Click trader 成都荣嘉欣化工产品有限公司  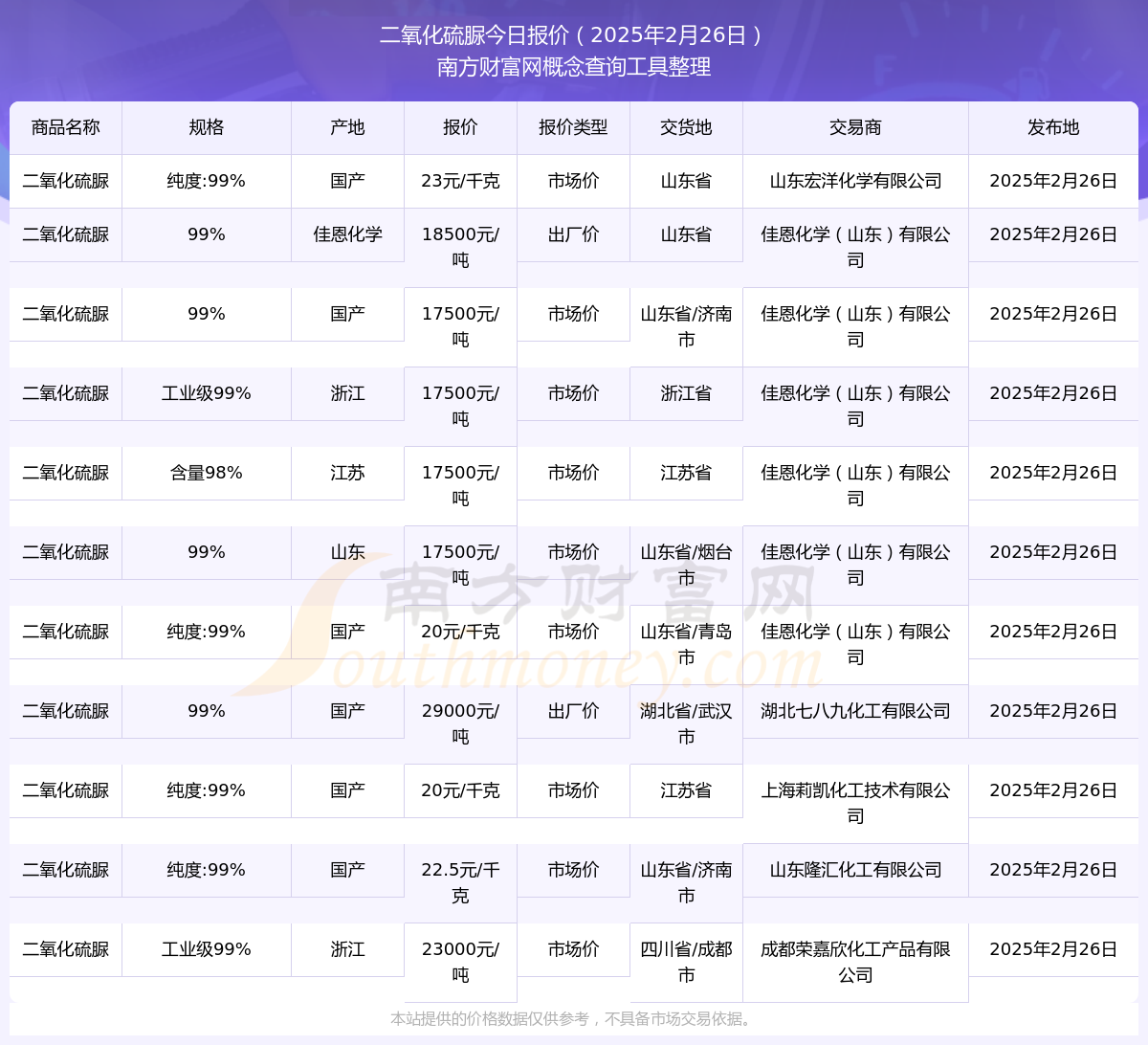(x=855, y=962)
